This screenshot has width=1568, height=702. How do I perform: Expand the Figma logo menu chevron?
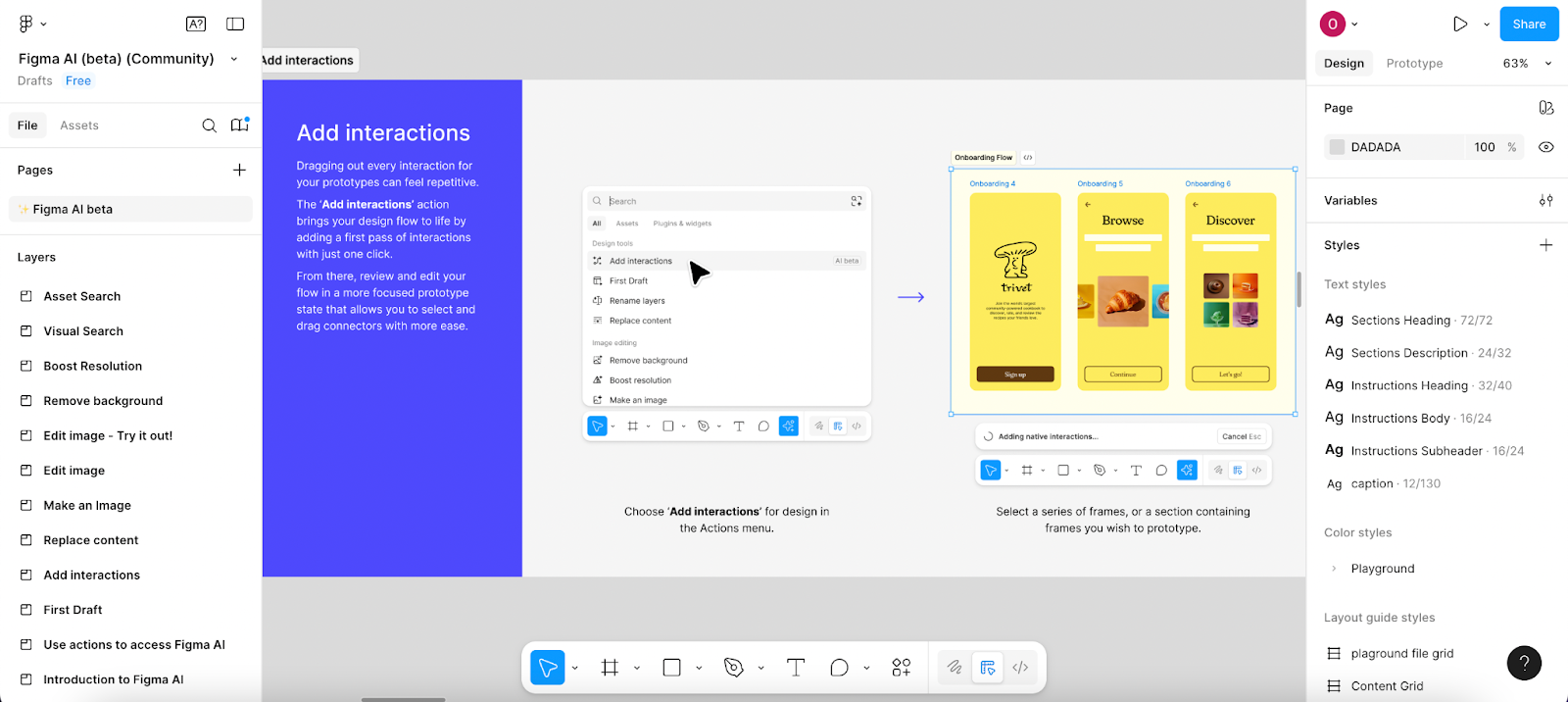pyautogui.click(x=43, y=24)
